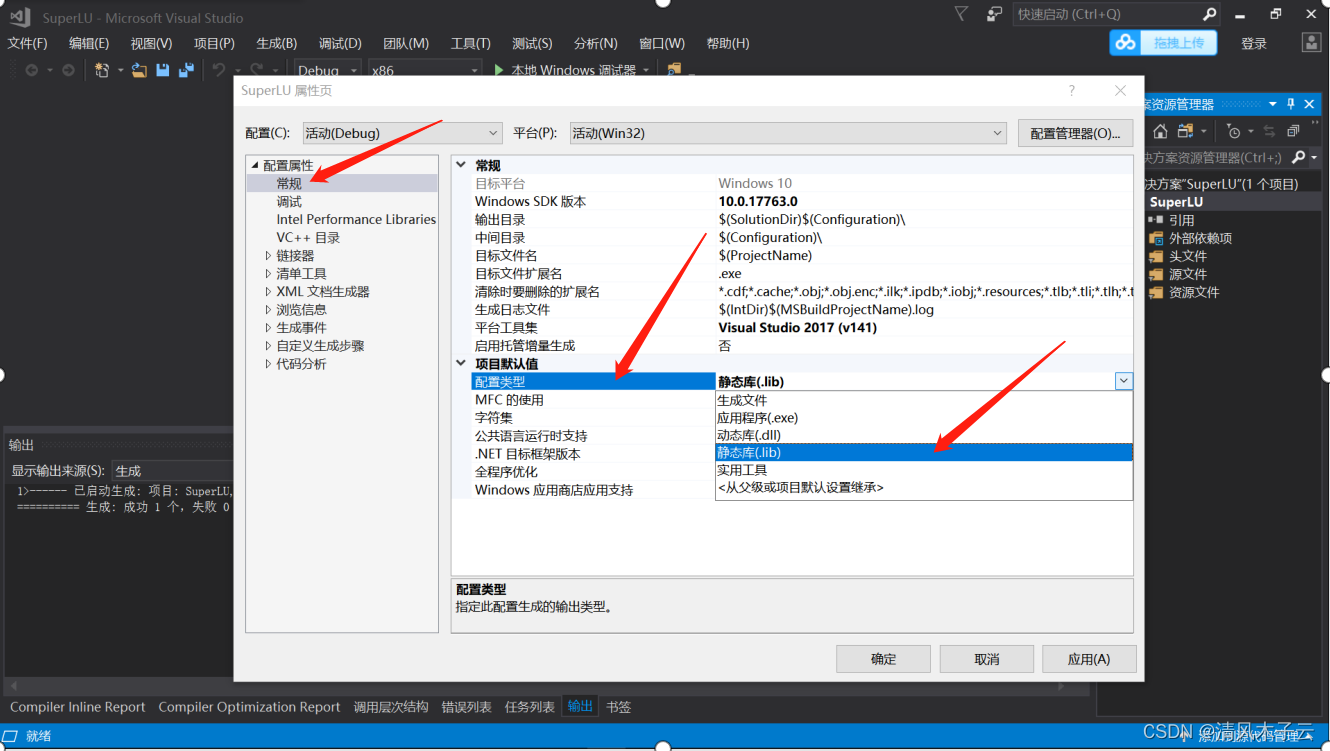Switch to the 书签 tab
Screen dimensions: 1330x751
(619, 706)
